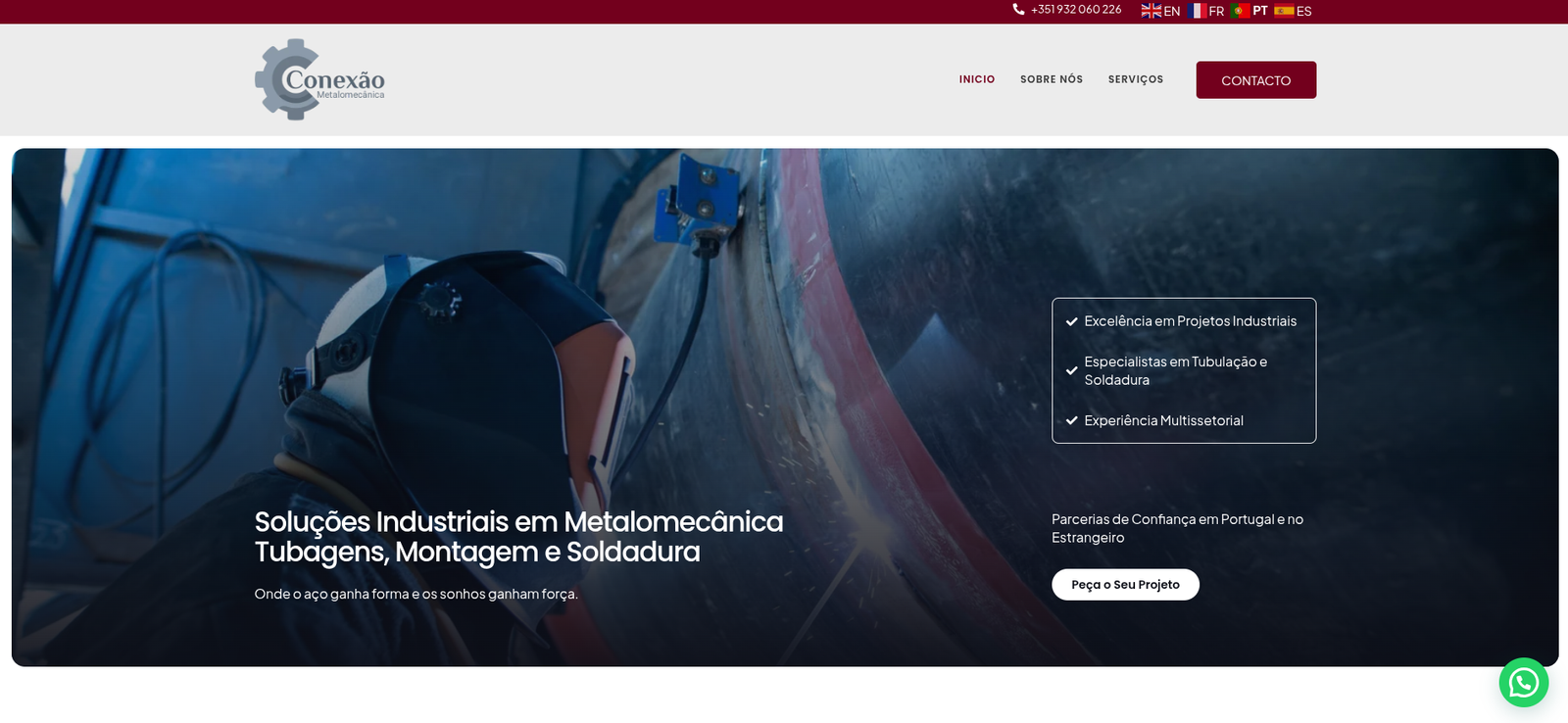Click the phone handset icon
The width and height of the screenshot is (1568, 723).
(1018, 9)
